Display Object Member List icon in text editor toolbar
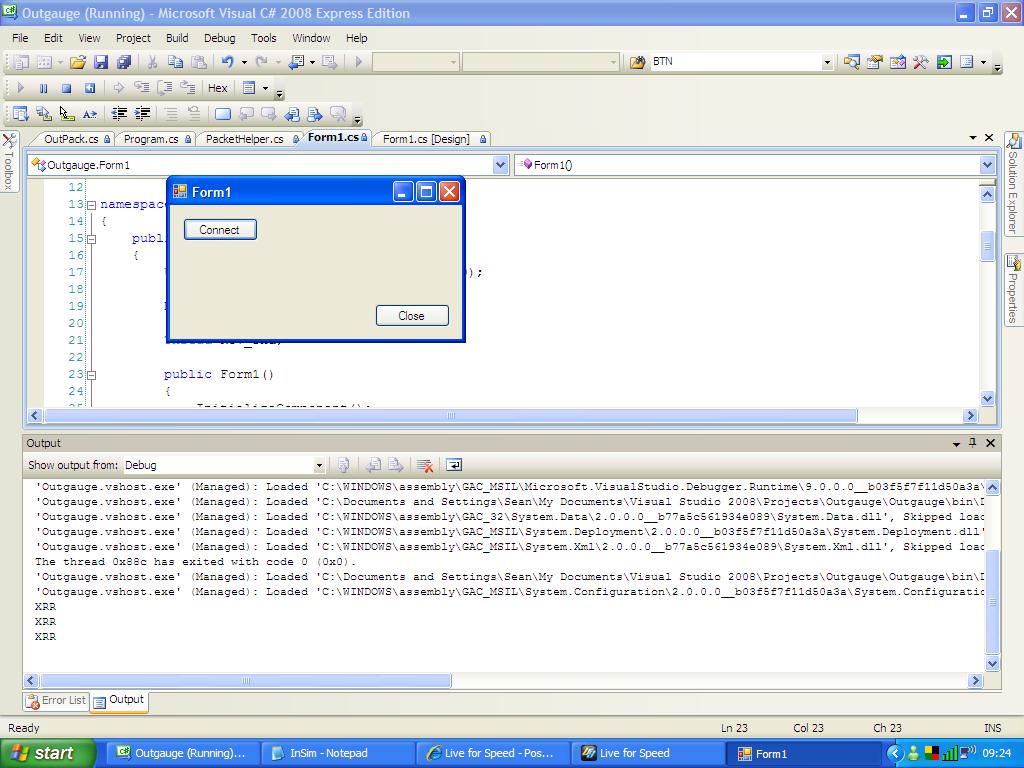 click(20, 114)
